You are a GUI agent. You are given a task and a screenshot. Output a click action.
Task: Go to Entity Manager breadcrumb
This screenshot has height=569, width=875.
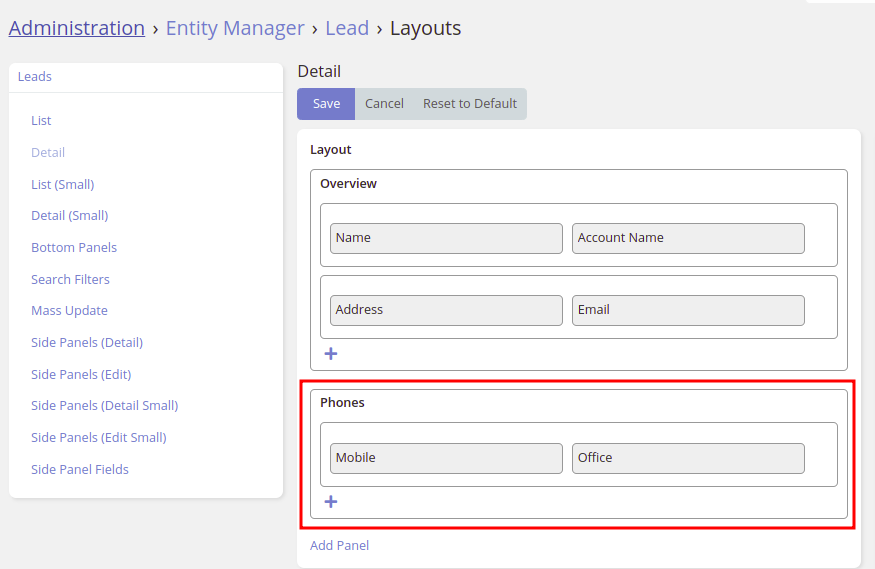point(235,28)
